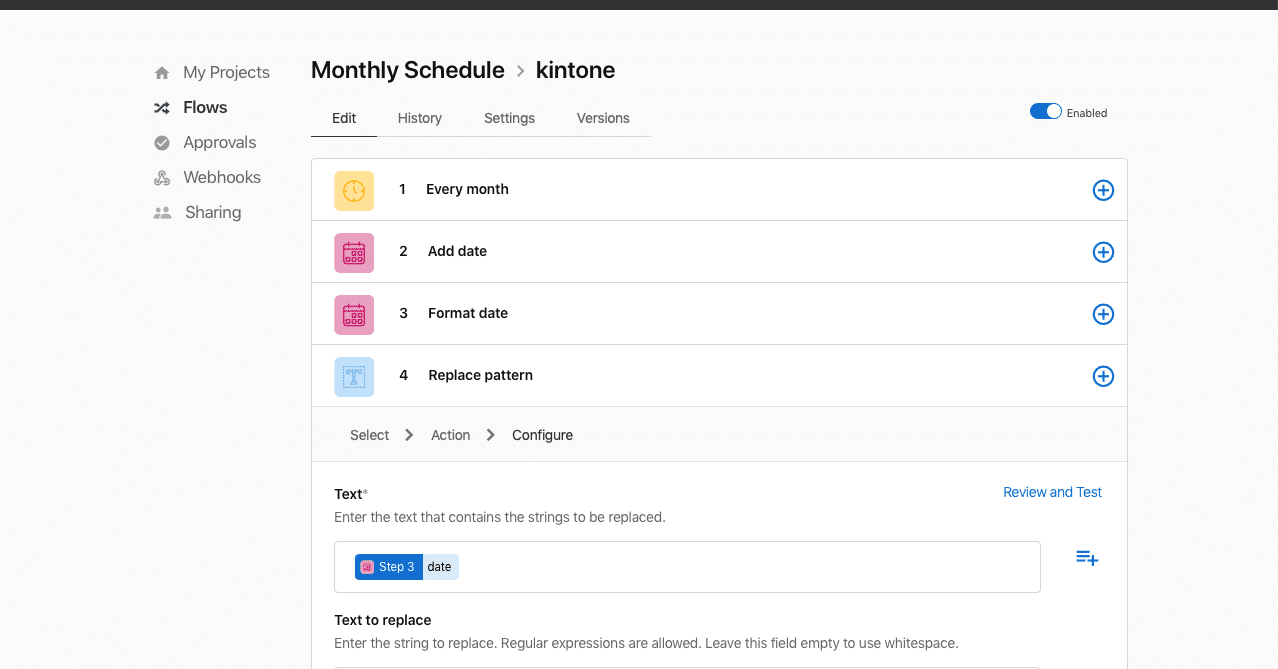Add a step after Replace pattern
The height and width of the screenshot is (669, 1278).
1103,376
